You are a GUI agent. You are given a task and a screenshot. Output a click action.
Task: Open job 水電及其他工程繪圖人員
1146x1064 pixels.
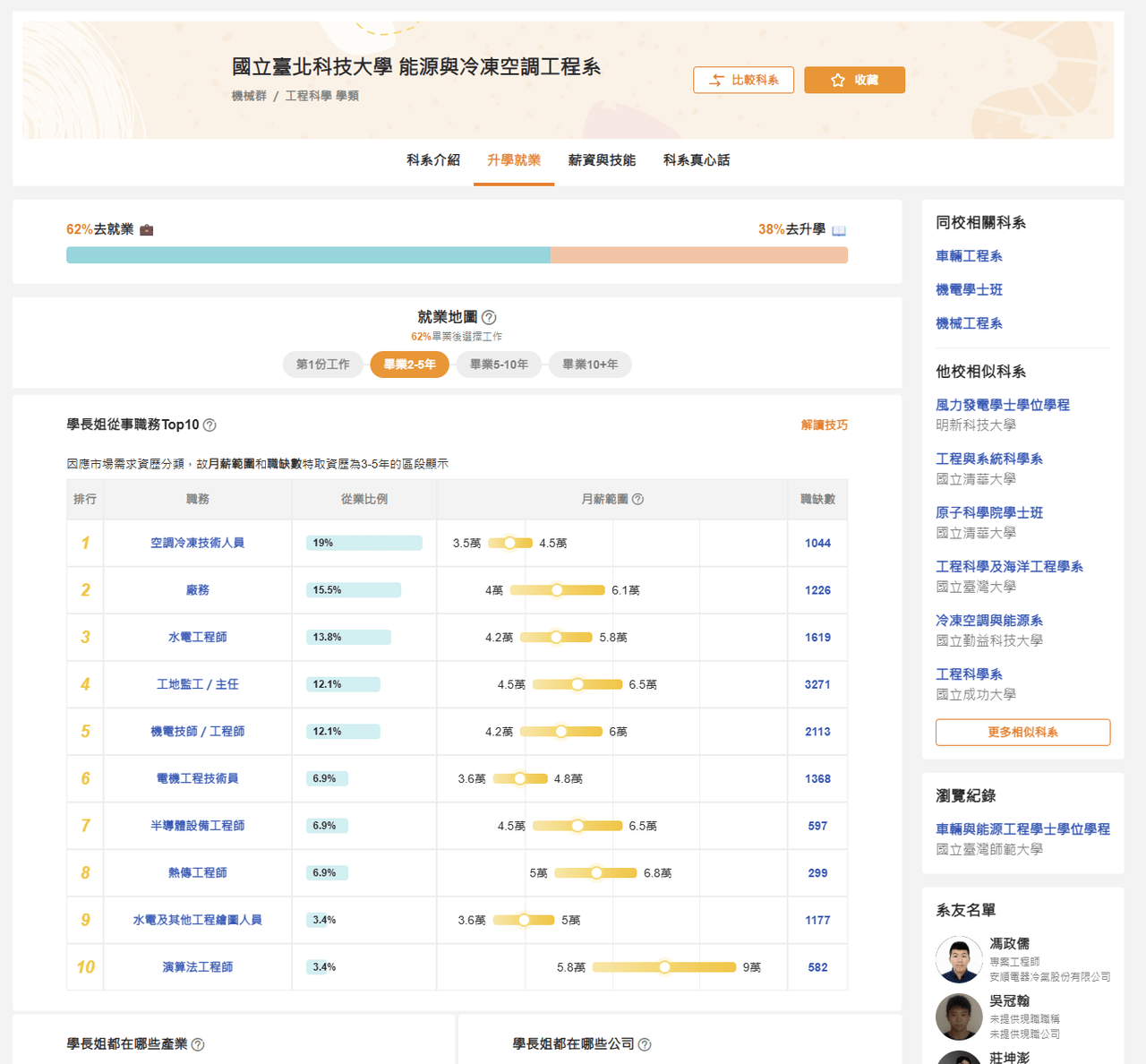pos(197,920)
